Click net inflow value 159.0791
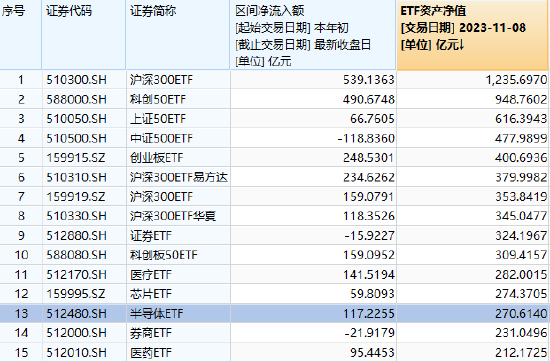 coord(369,197)
